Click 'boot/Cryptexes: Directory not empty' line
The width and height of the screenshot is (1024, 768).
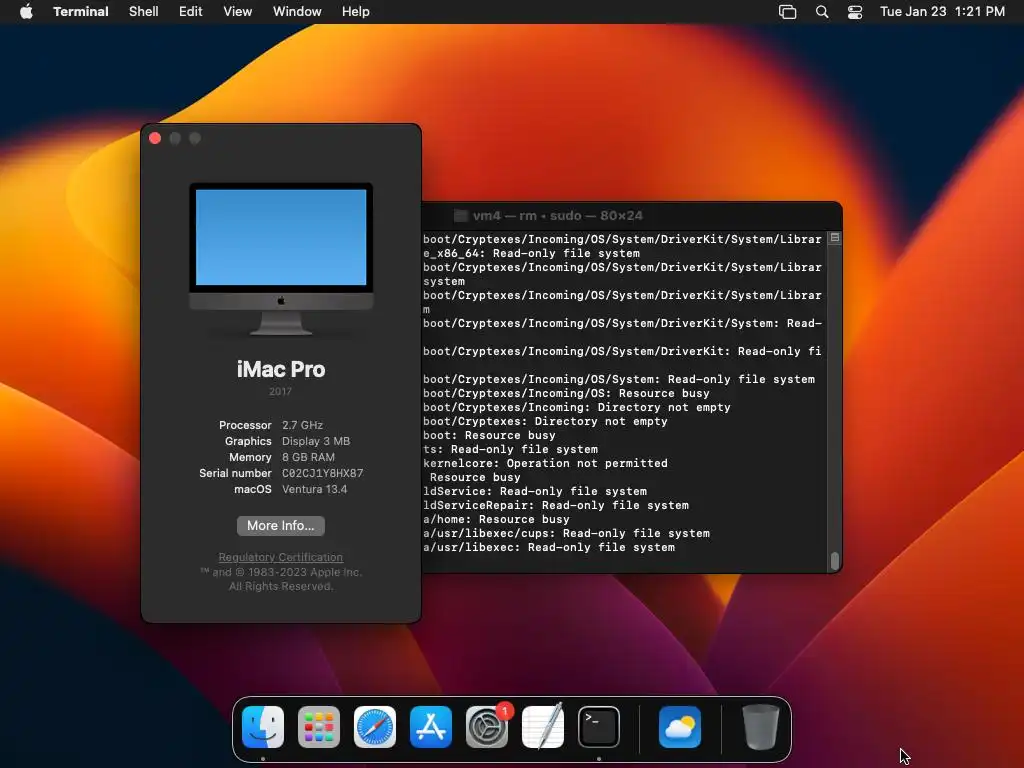coord(545,421)
